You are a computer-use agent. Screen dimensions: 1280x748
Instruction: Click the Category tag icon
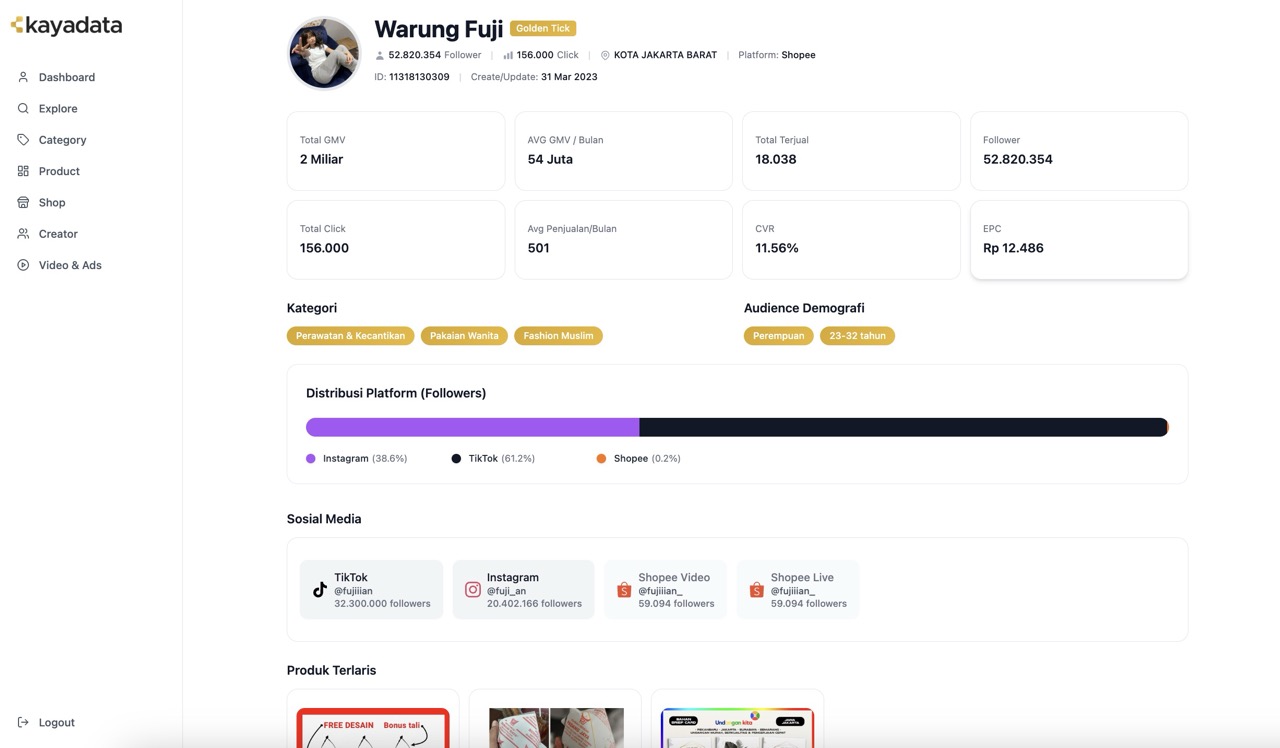[x=23, y=140]
